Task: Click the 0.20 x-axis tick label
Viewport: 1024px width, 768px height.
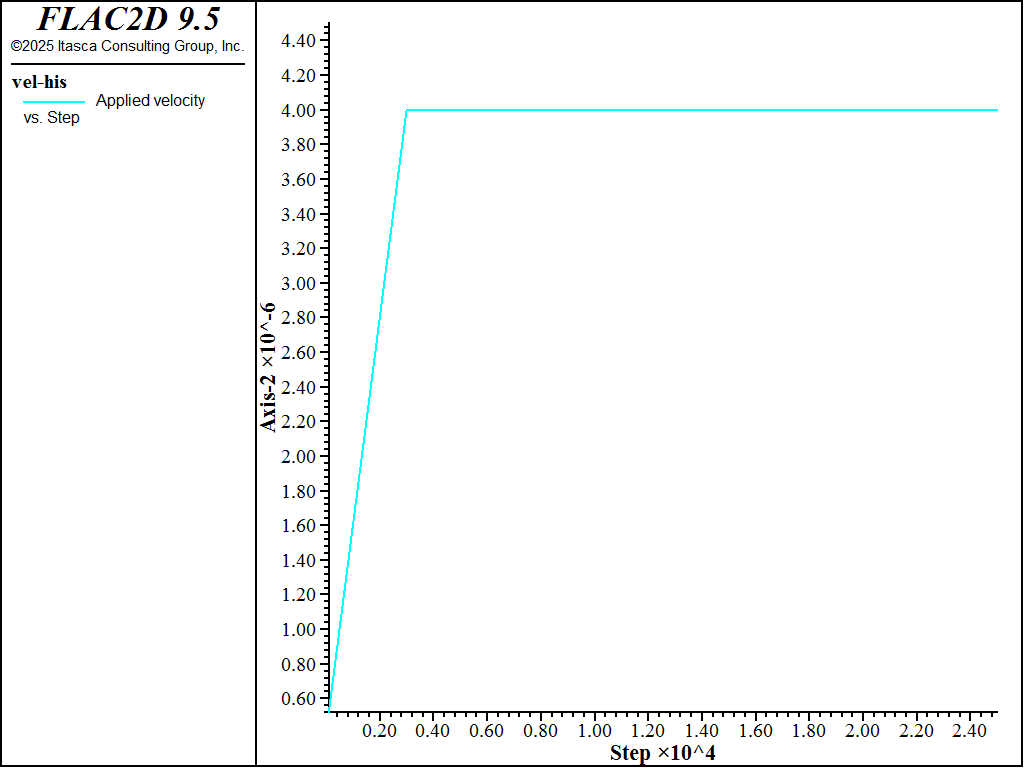Action: tap(379, 731)
